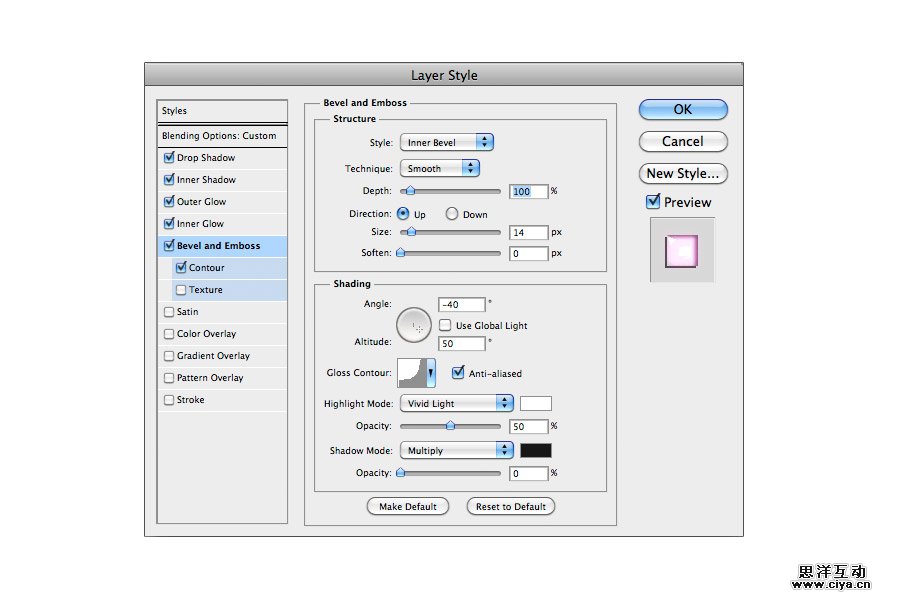900x600 pixels.
Task: Enable the Texture checkbox
Action: point(180,290)
